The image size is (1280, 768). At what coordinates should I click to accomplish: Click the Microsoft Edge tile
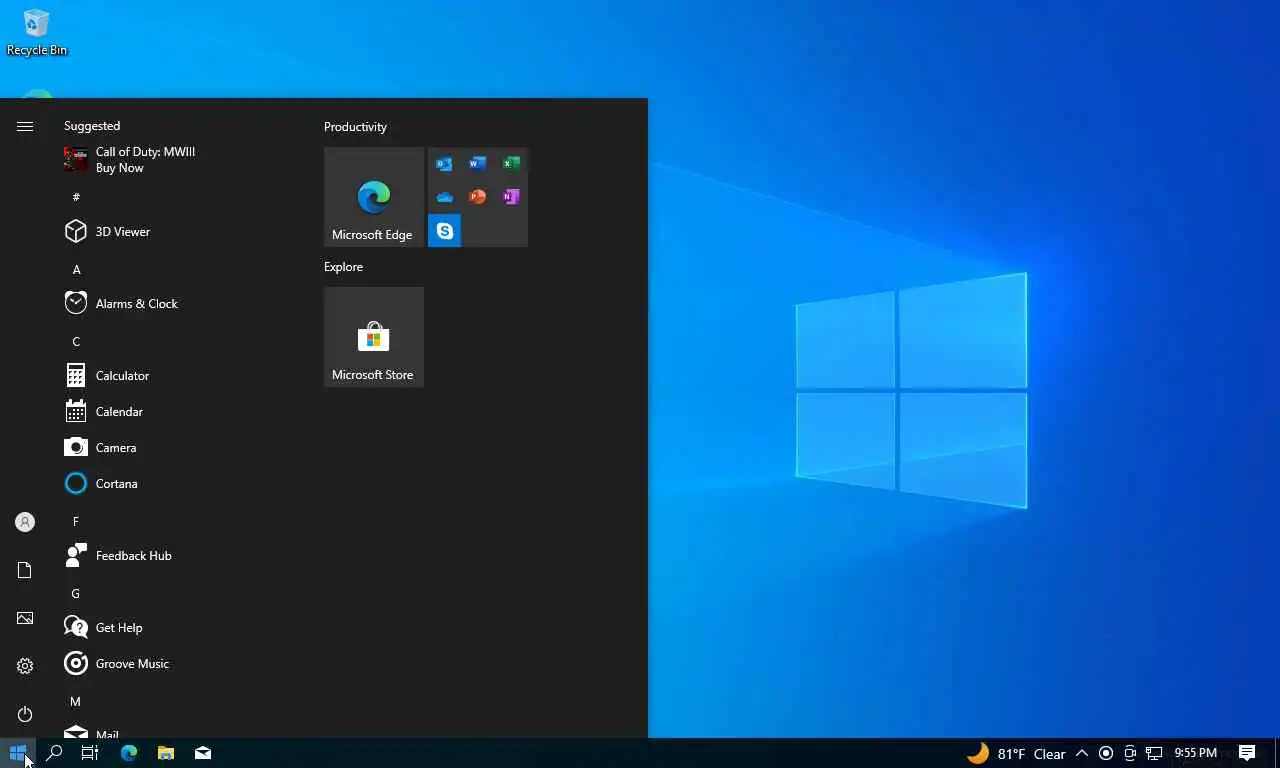tap(374, 197)
